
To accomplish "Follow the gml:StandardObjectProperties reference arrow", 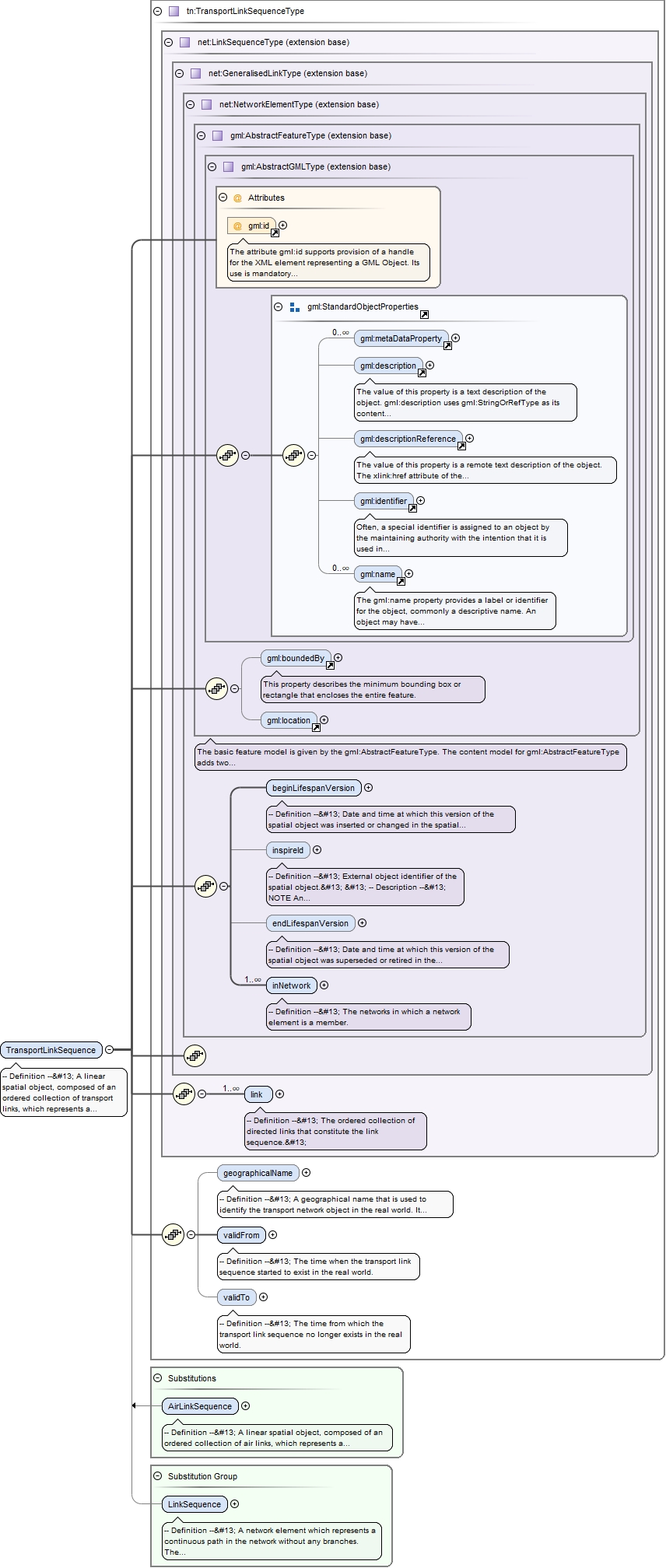I will coord(424,315).
